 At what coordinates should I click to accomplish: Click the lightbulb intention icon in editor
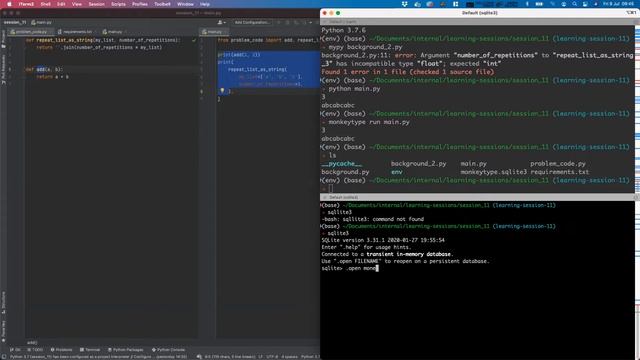(x=222, y=91)
